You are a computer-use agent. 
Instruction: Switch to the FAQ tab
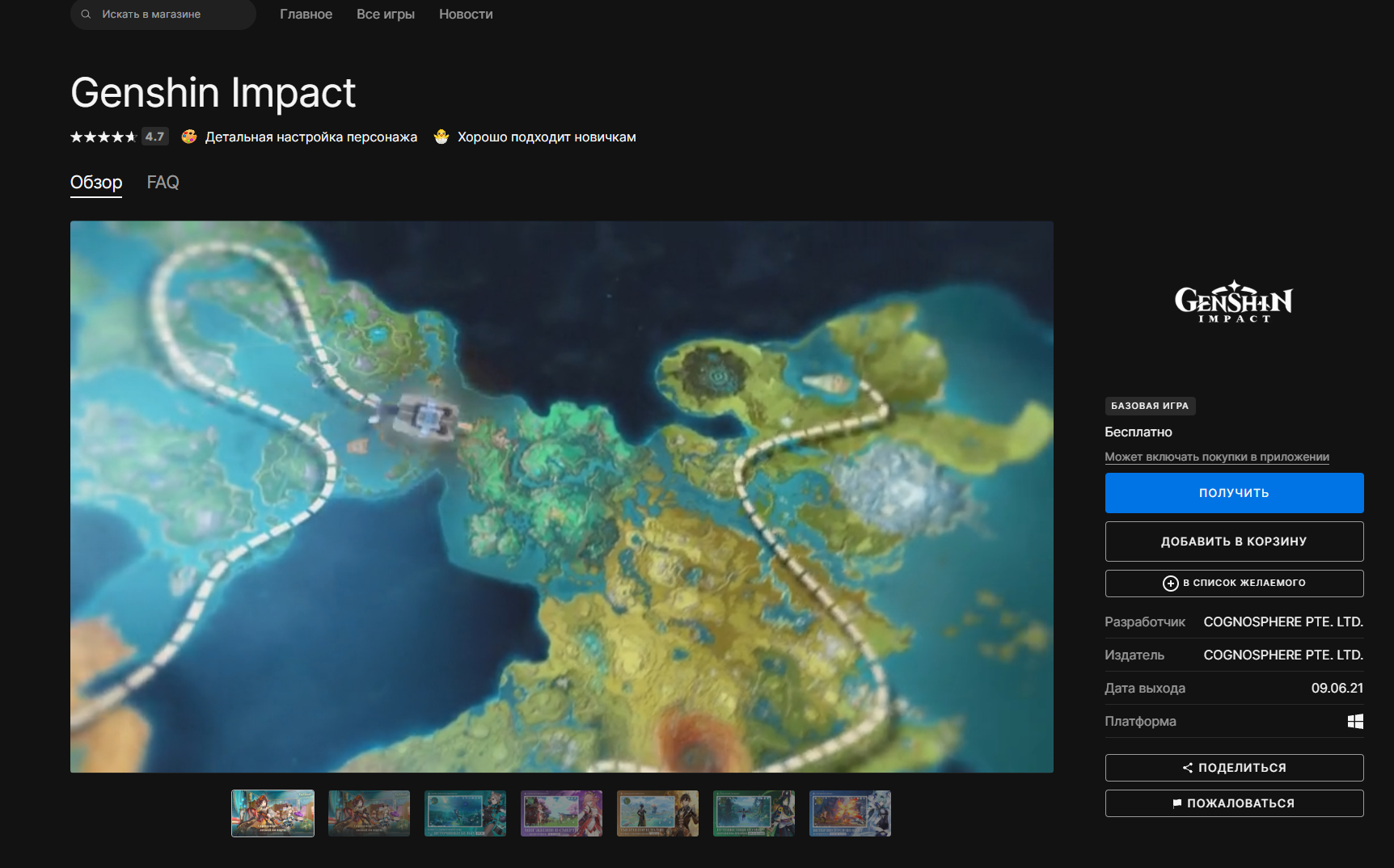[x=163, y=183]
